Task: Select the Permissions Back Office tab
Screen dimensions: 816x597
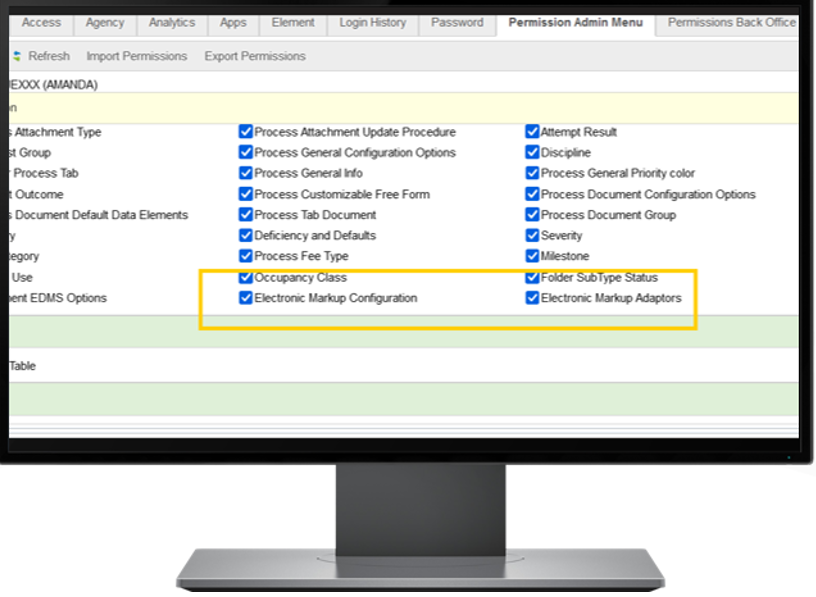Action: 731,23
